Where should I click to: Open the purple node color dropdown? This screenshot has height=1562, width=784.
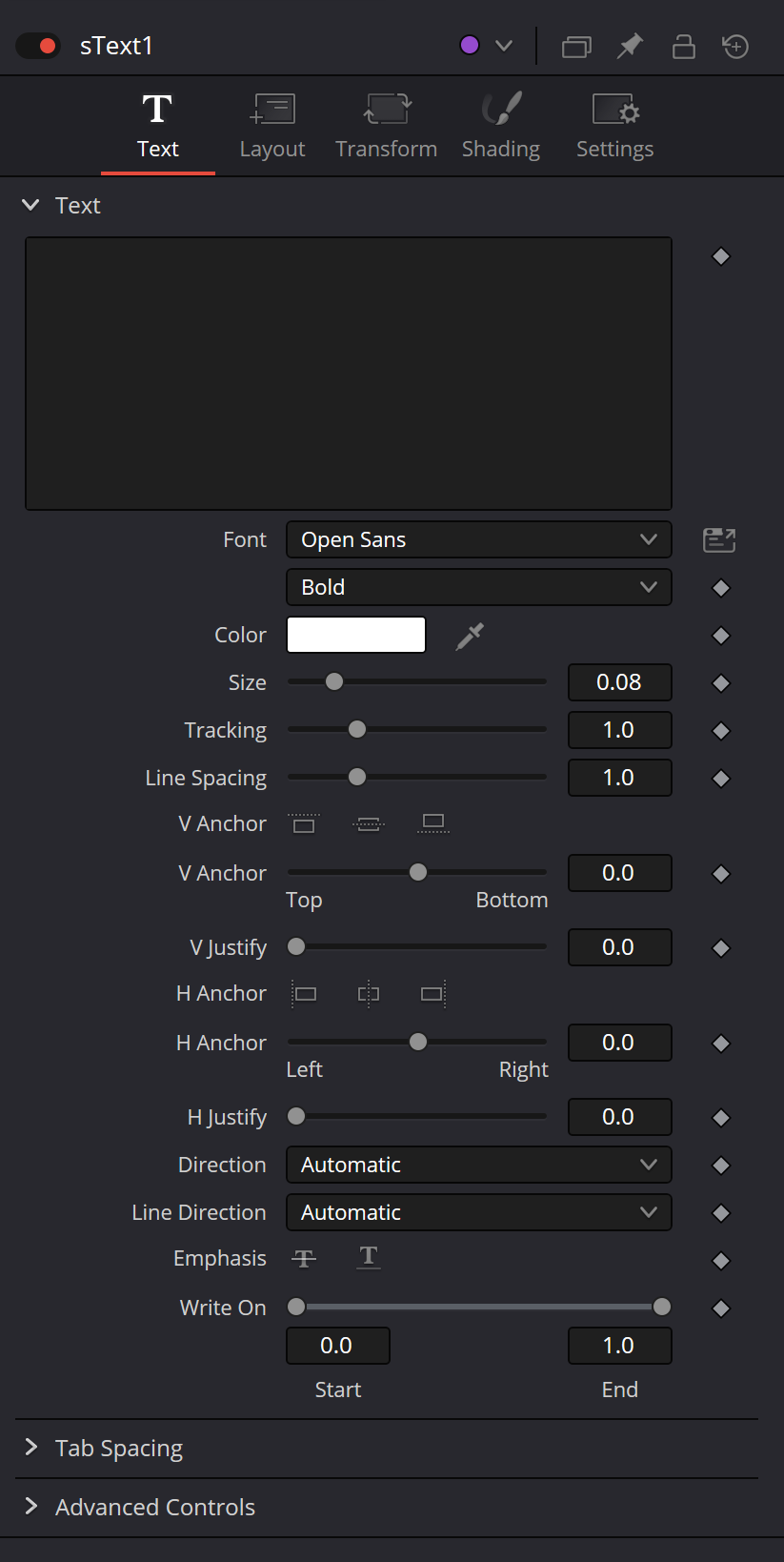pos(487,46)
